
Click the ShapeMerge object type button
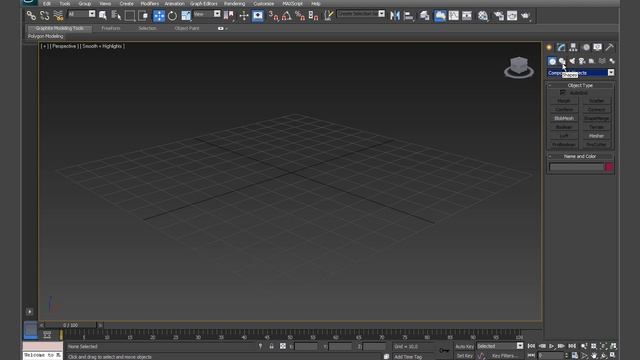point(596,118)
